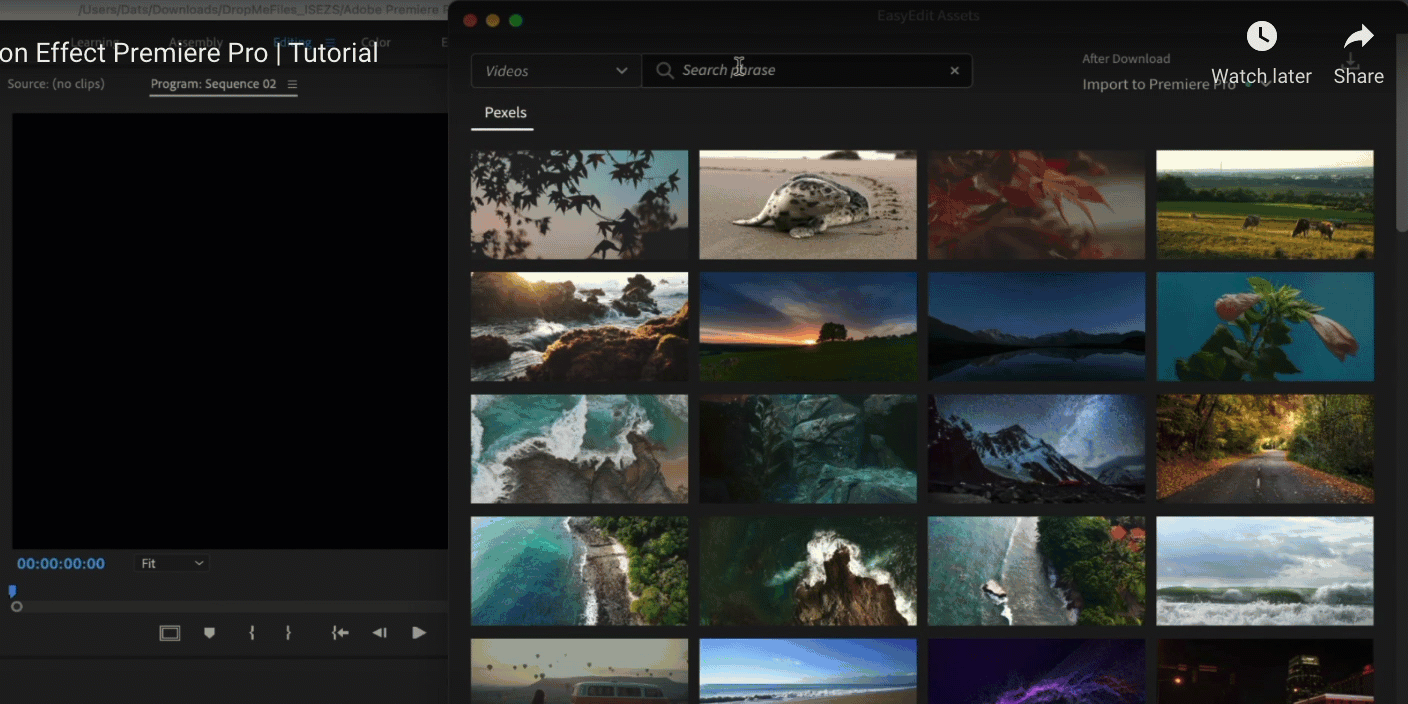
Task: Select the red autumn leaves video thumbnail
Action: [1036, 205]
